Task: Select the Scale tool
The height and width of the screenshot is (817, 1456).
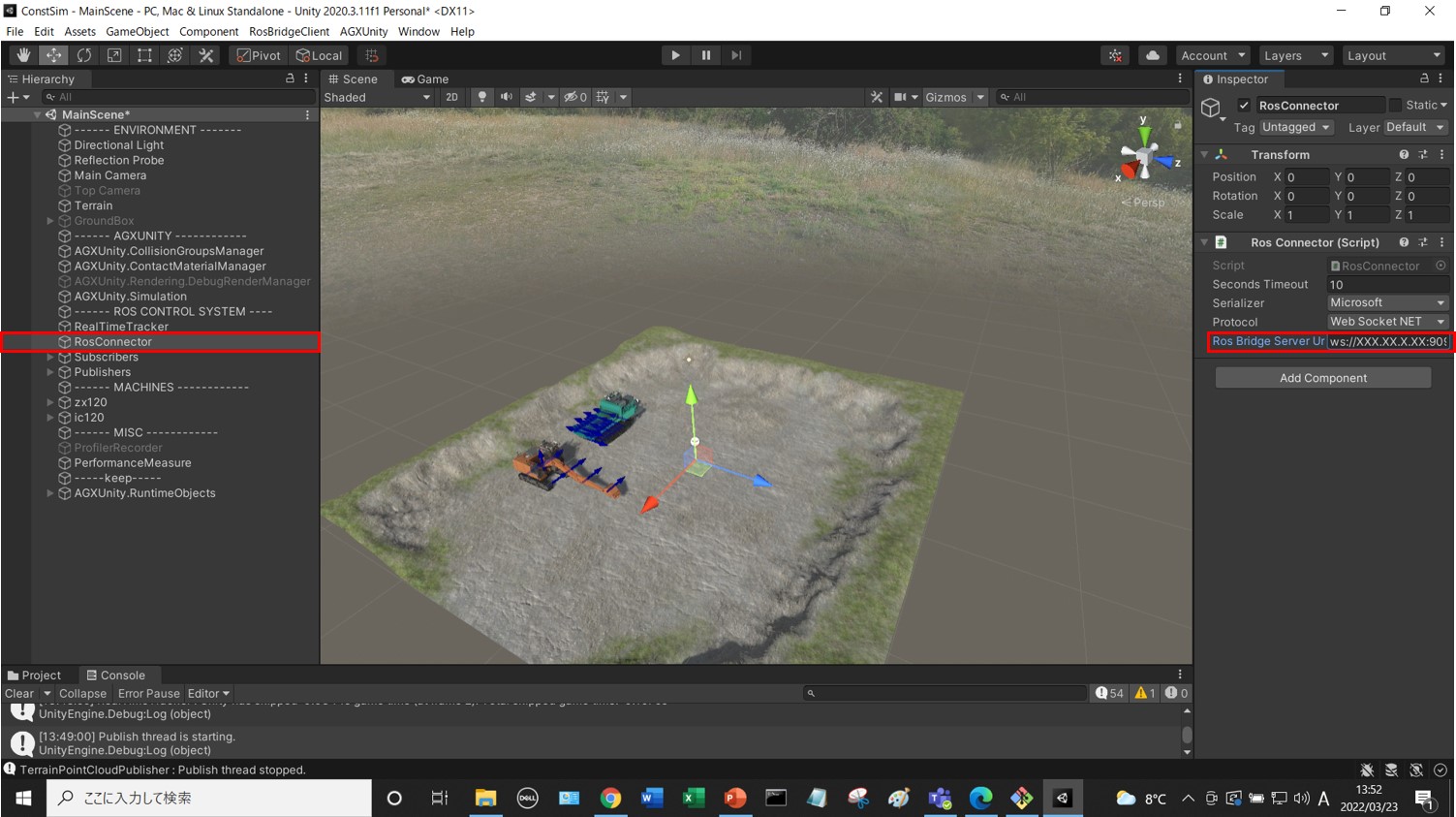Action: point(114,55)
